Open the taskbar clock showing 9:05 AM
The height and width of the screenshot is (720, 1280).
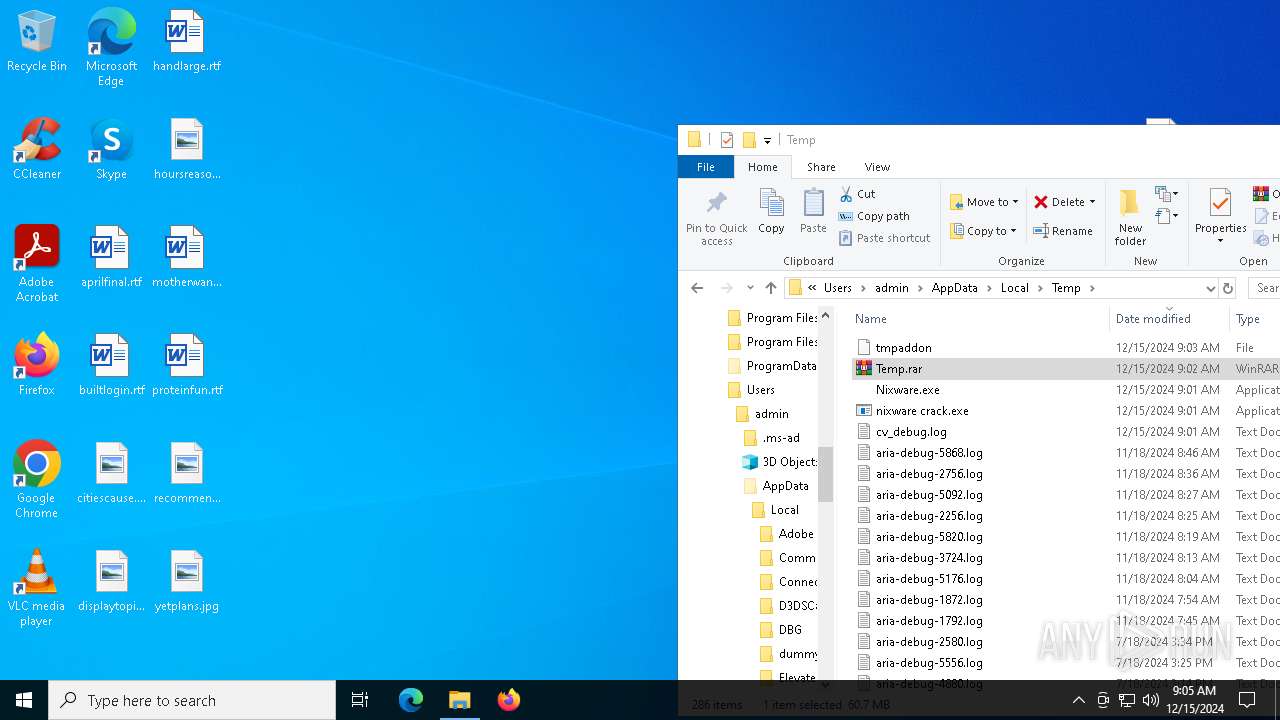[1194, 700]
